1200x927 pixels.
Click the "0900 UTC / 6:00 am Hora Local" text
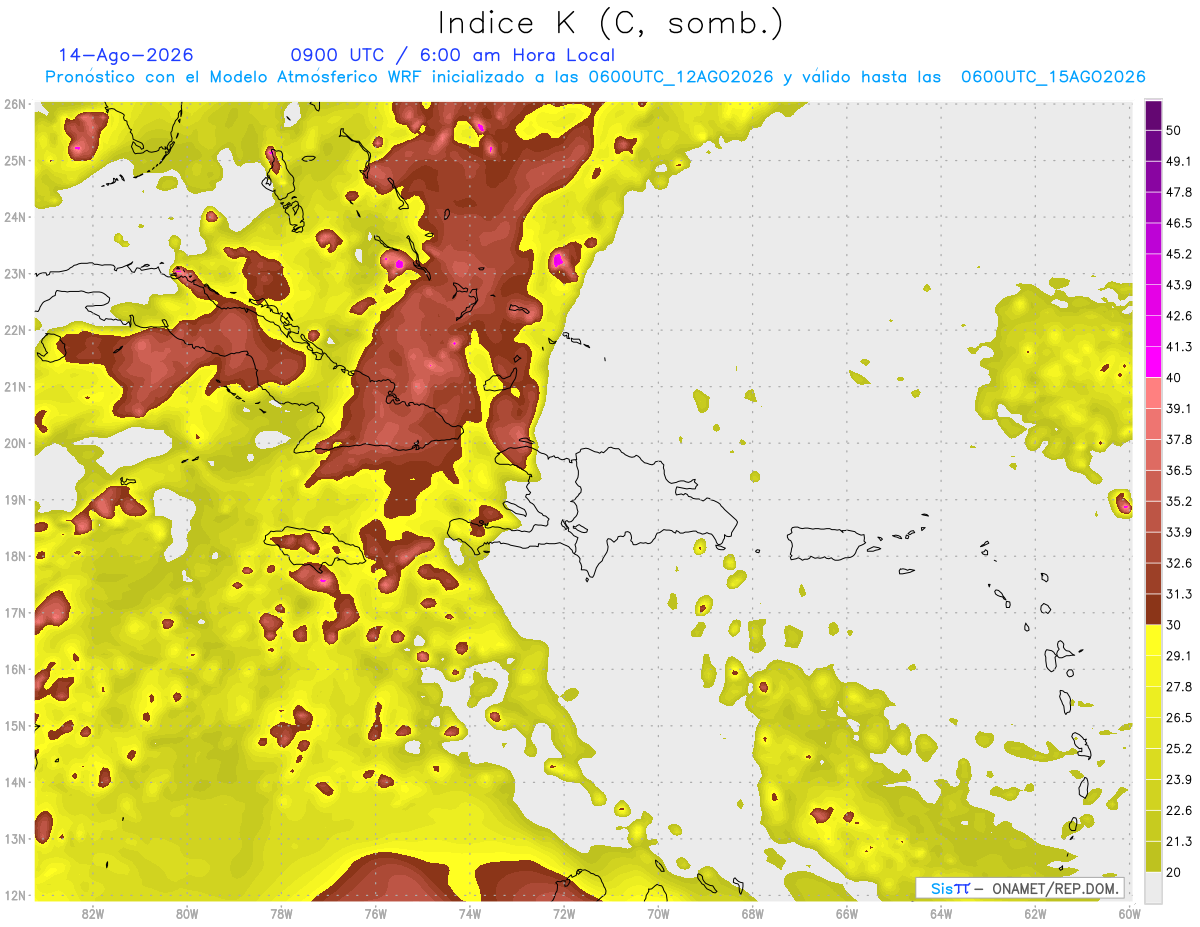pos(453,55)
